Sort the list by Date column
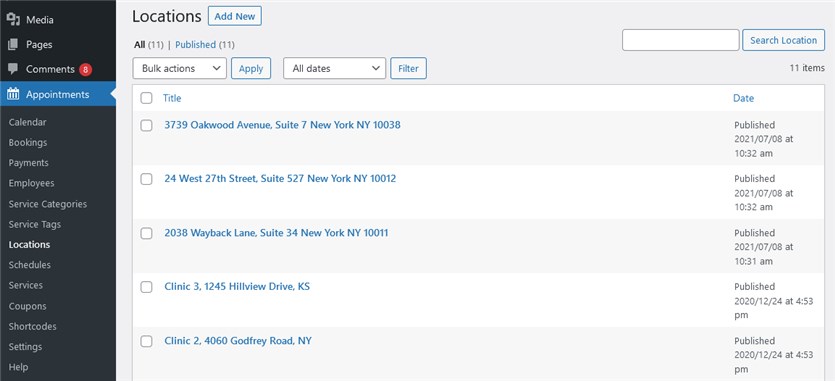Viewport: 835px width, 381px height. tap(743, 98)
